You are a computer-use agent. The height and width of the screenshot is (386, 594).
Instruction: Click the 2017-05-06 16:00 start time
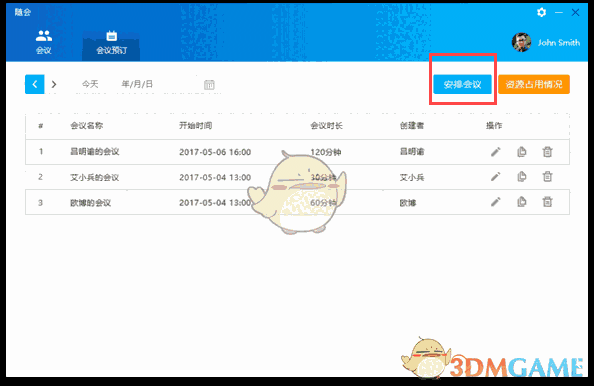pyautogui.click(x=215, y=152)
